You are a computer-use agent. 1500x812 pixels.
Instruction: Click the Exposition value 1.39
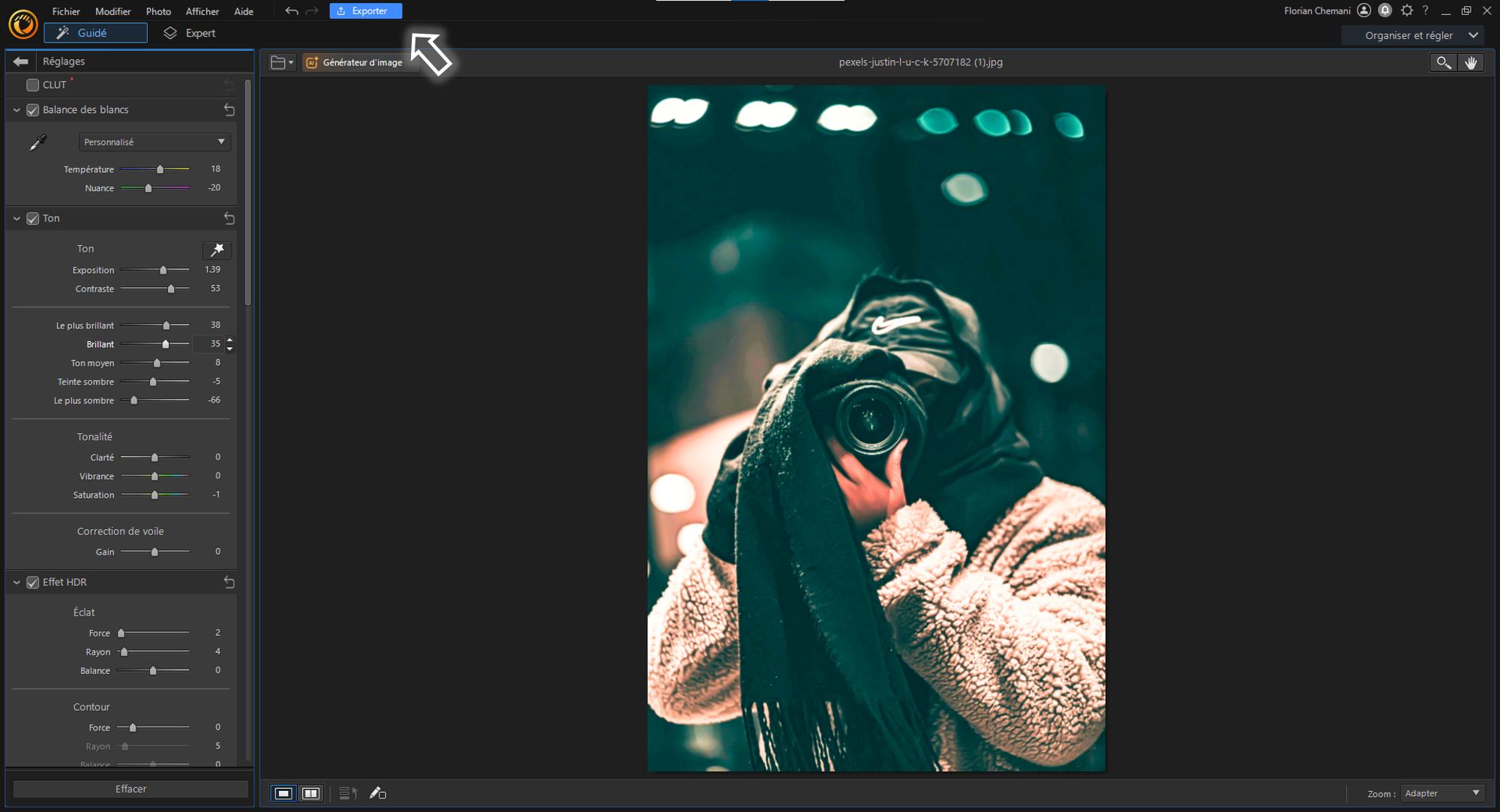(212, 270)
